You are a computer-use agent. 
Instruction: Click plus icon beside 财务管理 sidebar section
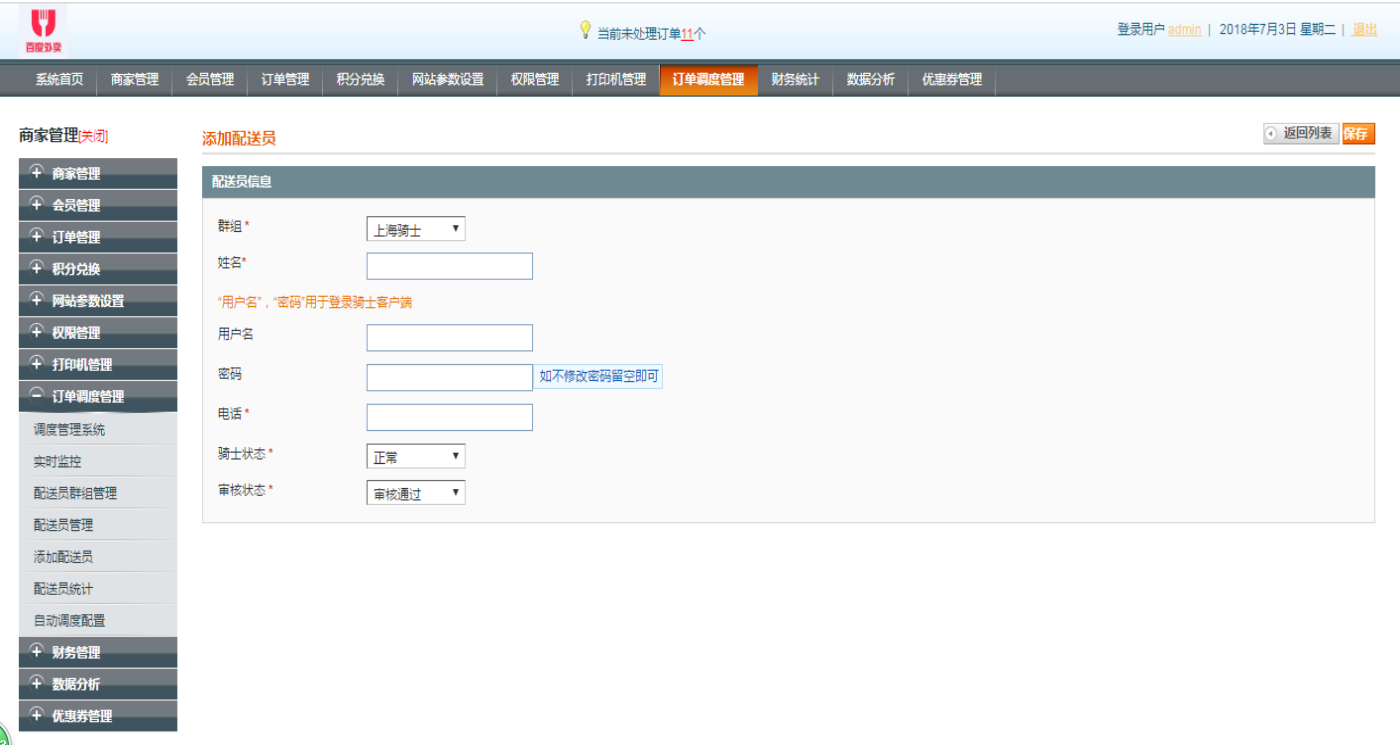tap(37, 651)
